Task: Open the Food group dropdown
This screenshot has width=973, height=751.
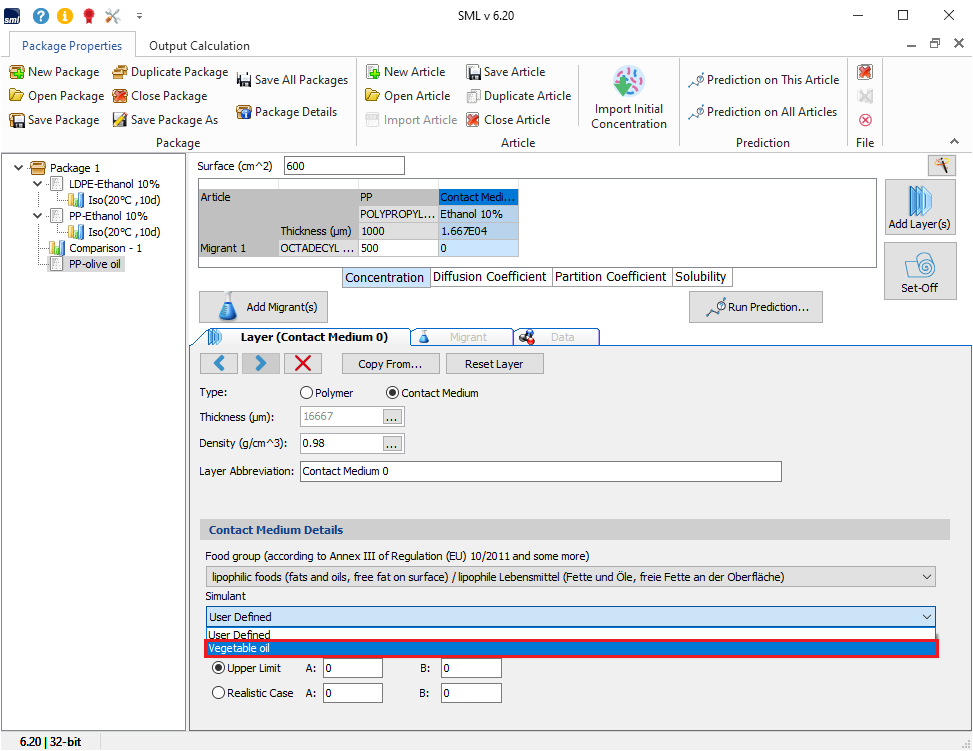Action: (570, 577)
